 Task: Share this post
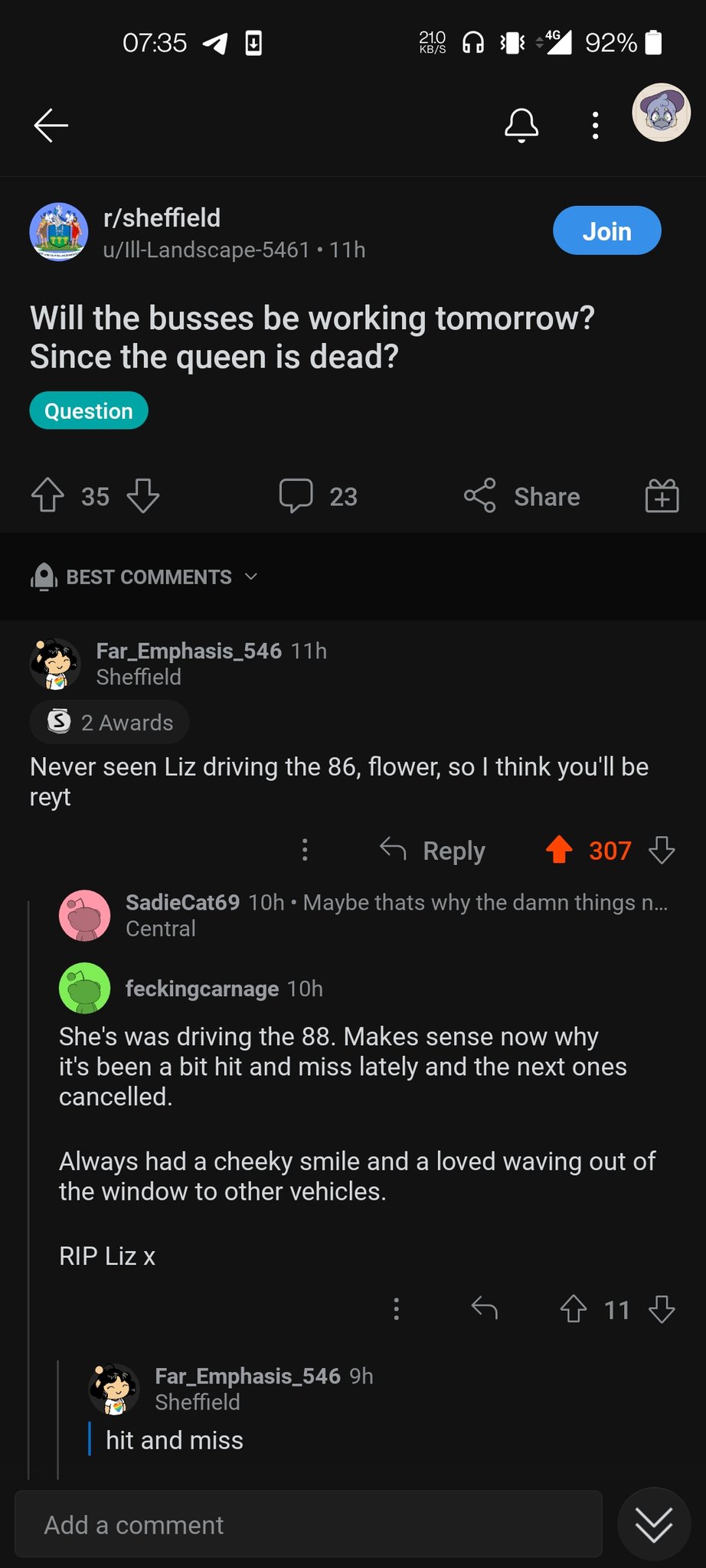click(522, 496)
